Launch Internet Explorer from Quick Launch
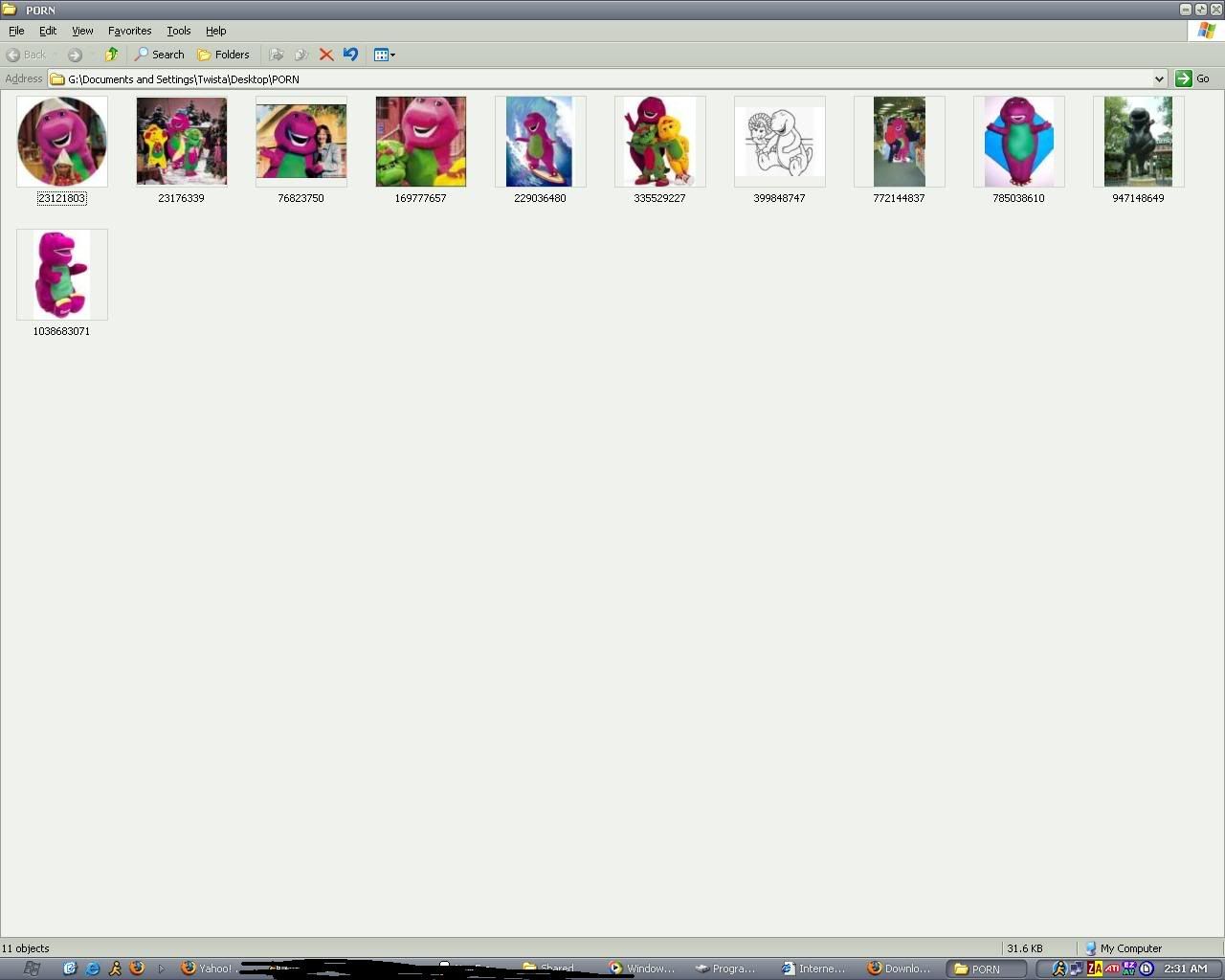 click(x=92, y=969)
